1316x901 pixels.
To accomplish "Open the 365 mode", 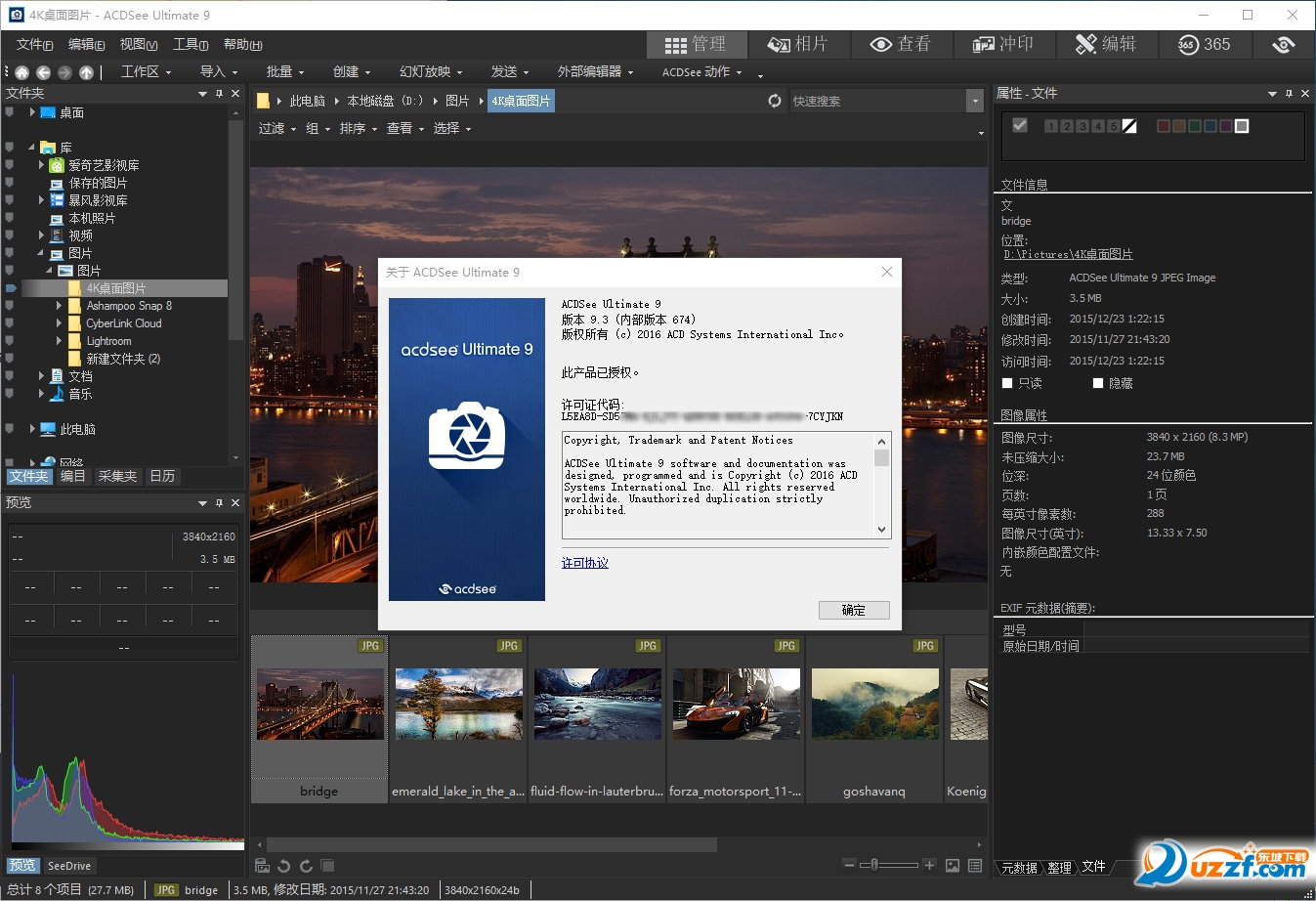I will [x=1205, y=44].
